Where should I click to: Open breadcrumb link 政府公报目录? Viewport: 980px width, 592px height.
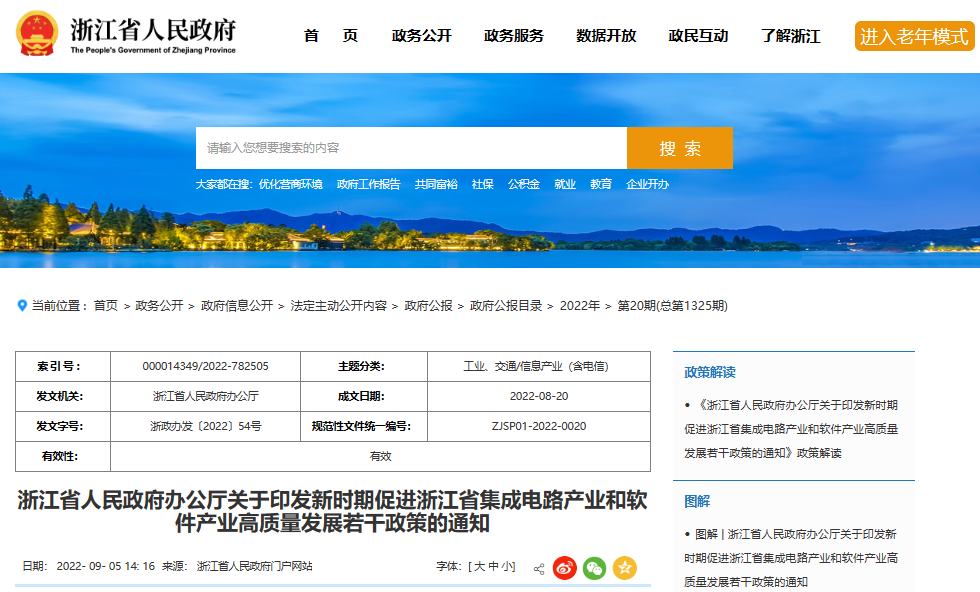coord(506,306)
